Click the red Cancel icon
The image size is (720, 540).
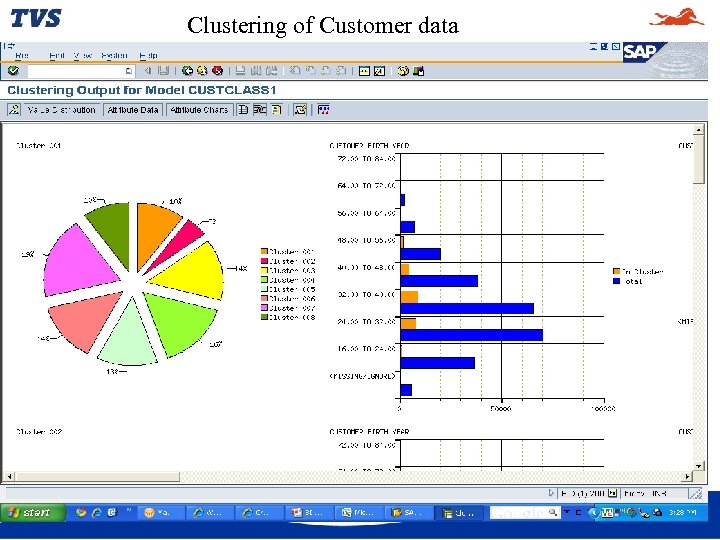(218, 71)
